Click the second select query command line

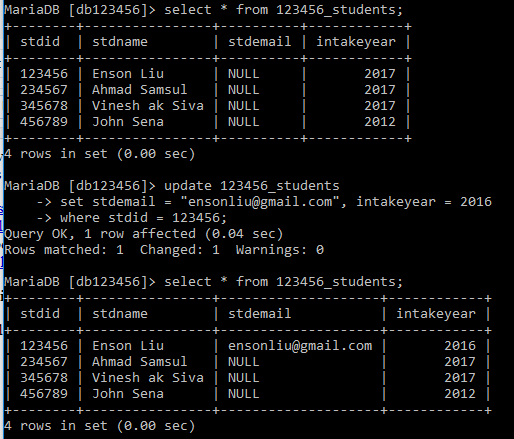[203, 282]
